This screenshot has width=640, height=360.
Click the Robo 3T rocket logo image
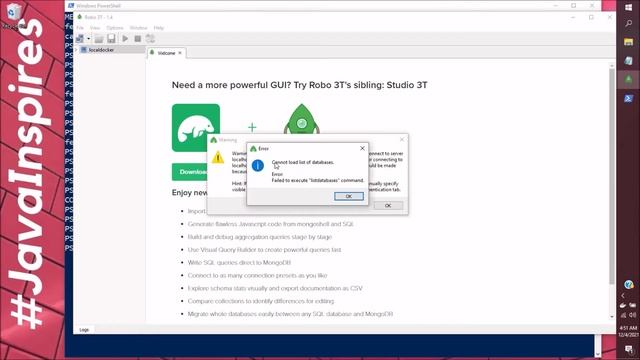tap(302, 119)
